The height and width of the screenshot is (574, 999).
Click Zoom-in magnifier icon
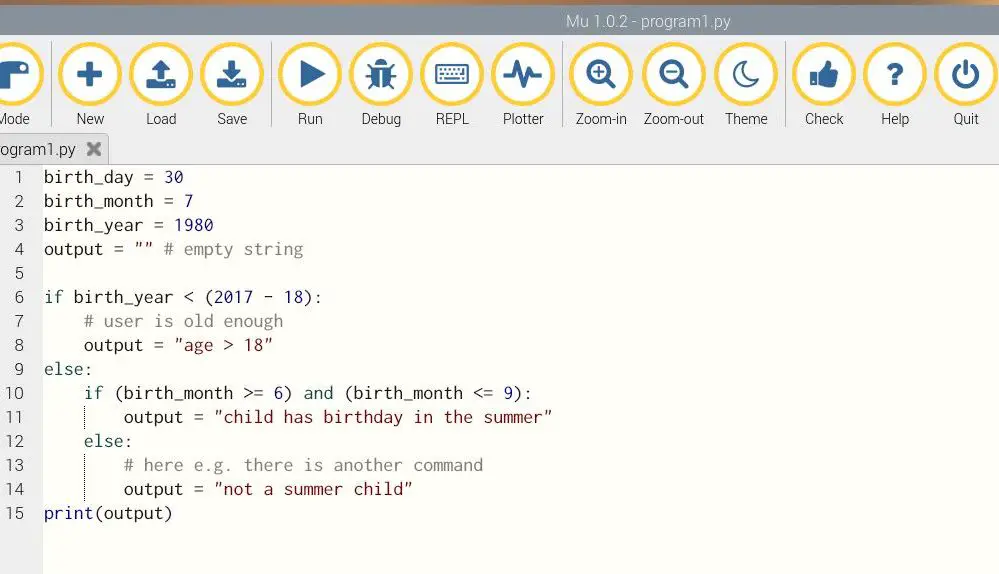click(601, 75)
